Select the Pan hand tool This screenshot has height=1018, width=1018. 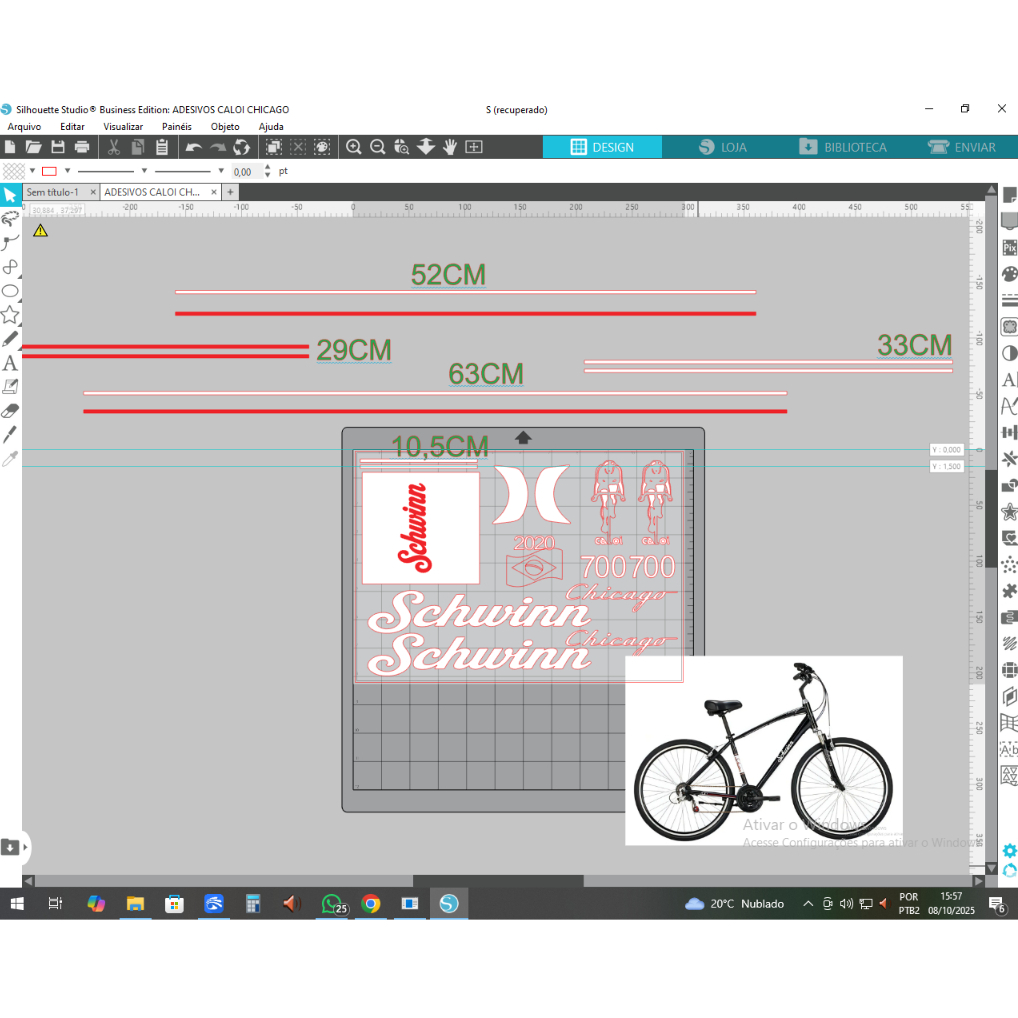pos(449,147)
